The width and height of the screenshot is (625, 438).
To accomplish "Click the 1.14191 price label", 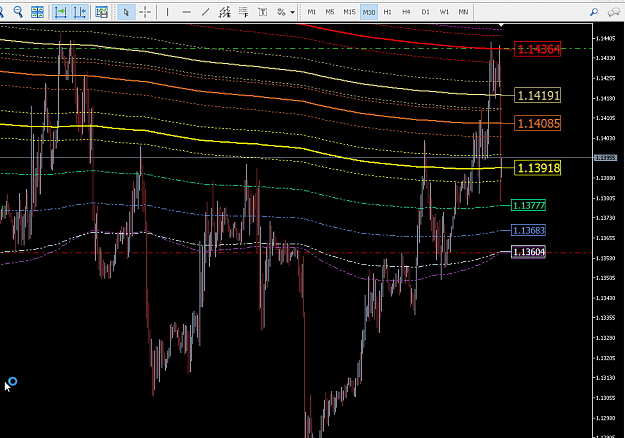I will (537, 95).
